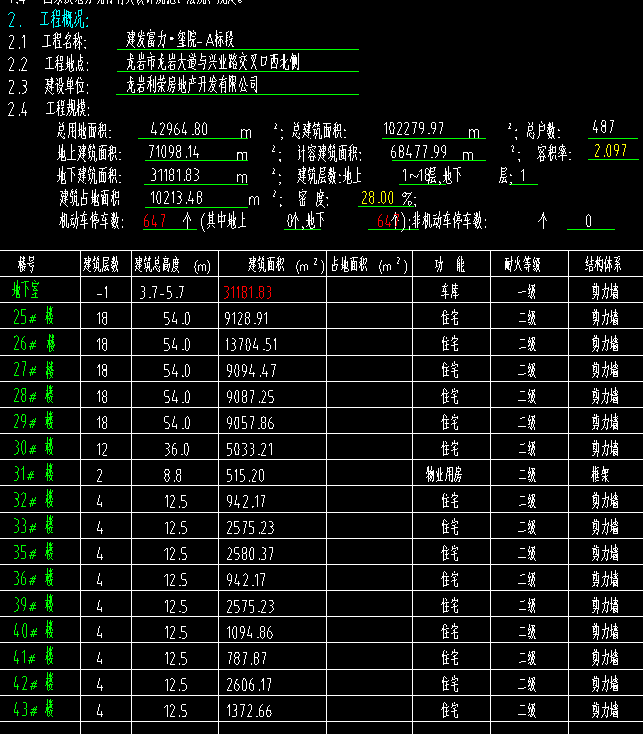This screenshot has width=643, height=734.
Task: Click red parking count 647 after 机动车停车数
Action: click(x=154, y=221)
